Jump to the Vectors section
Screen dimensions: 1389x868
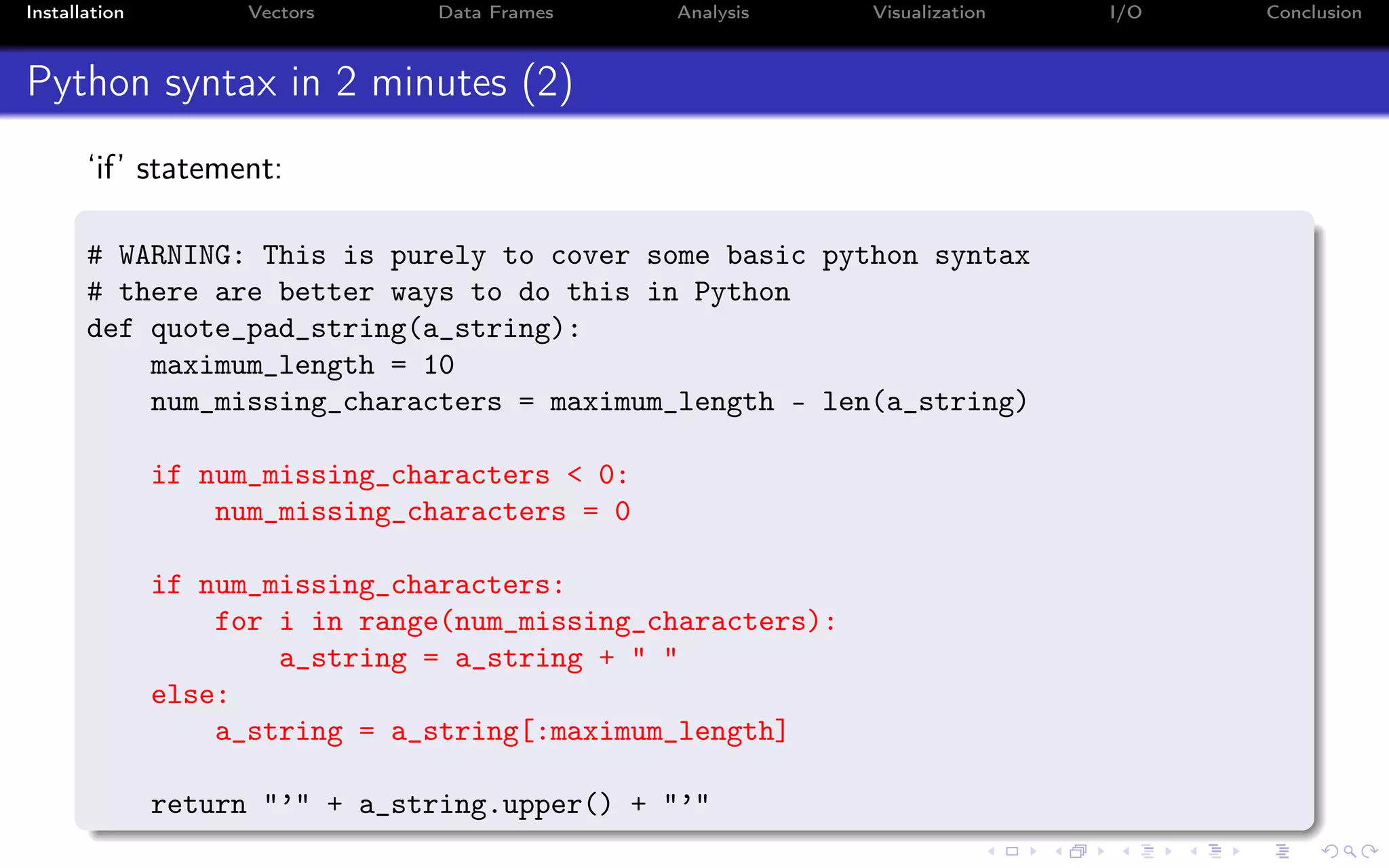(x=281, y=12)
